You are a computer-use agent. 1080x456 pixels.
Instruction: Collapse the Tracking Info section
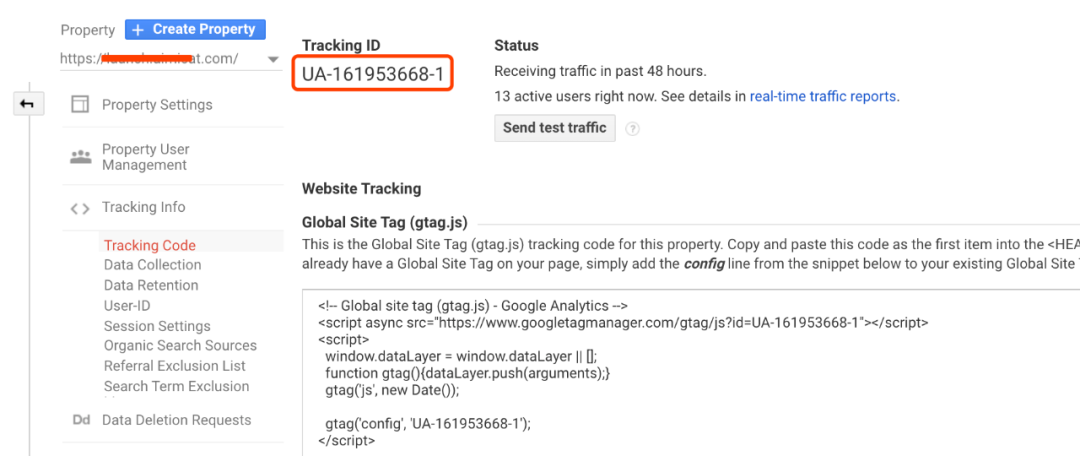(x=143, y=207)
